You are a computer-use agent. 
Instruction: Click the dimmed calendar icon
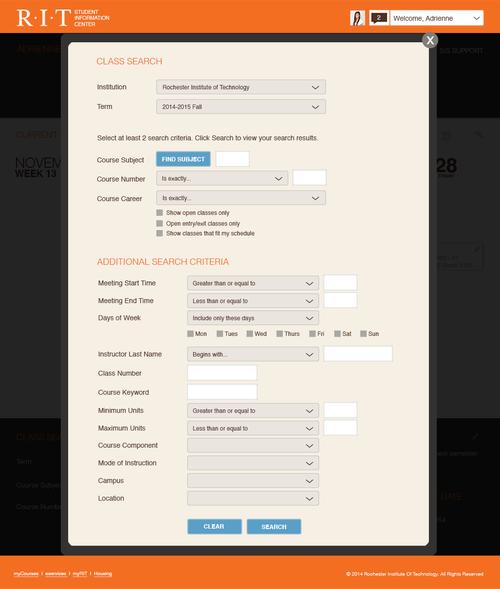(x=446, y=135)
